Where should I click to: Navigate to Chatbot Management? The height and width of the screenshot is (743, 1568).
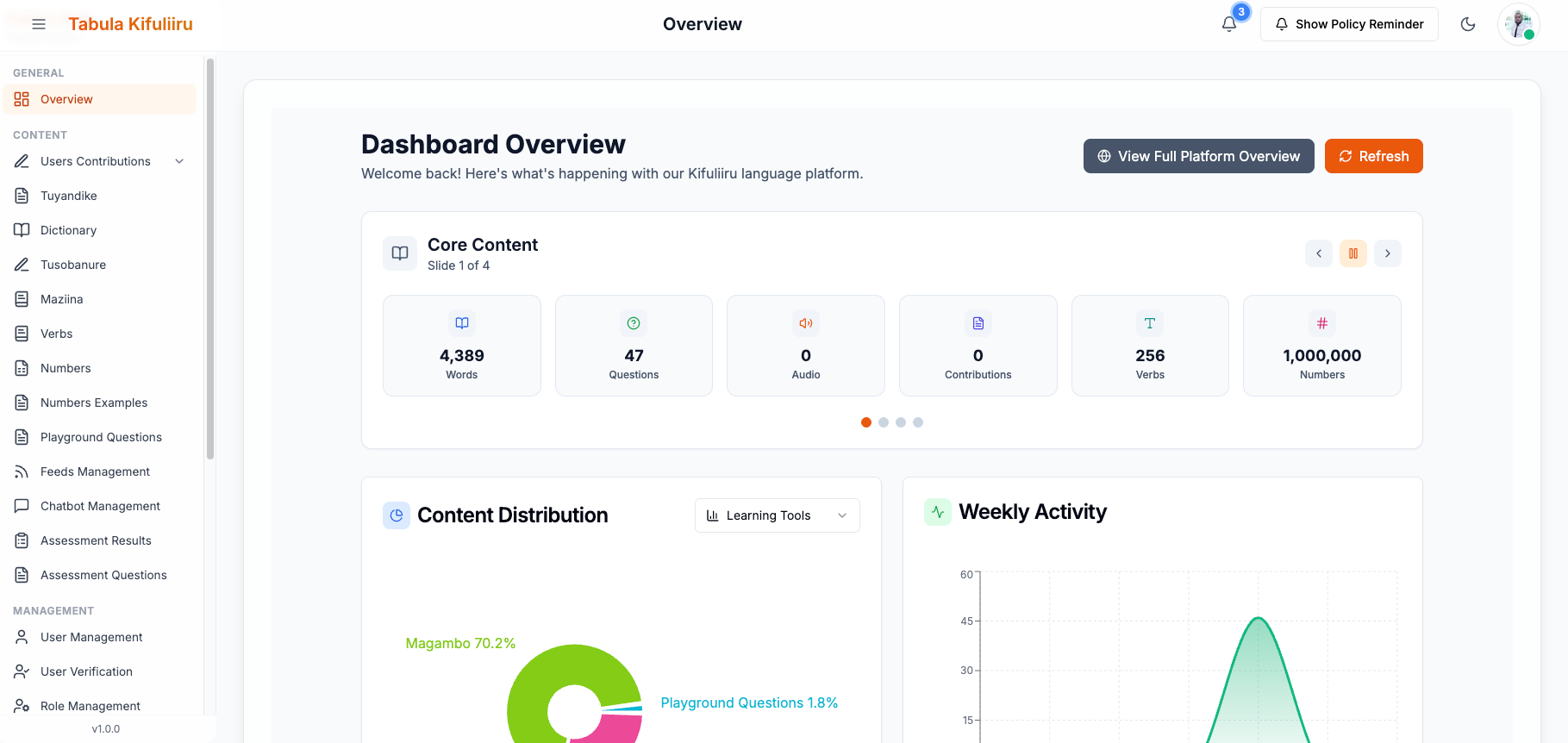coord(100,506)
